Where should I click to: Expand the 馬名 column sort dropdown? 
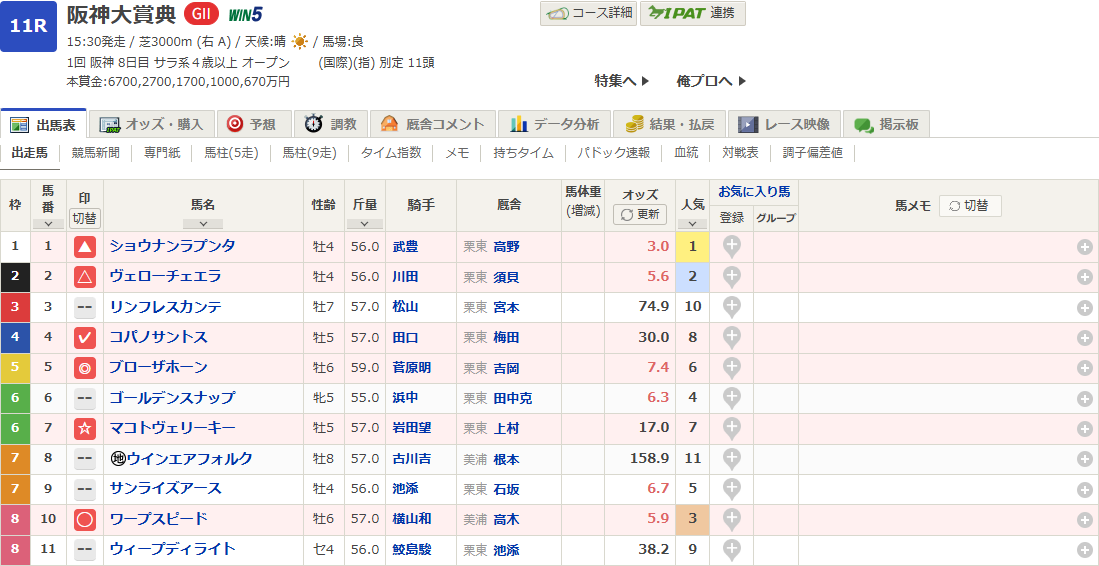(x=203, y=224)
